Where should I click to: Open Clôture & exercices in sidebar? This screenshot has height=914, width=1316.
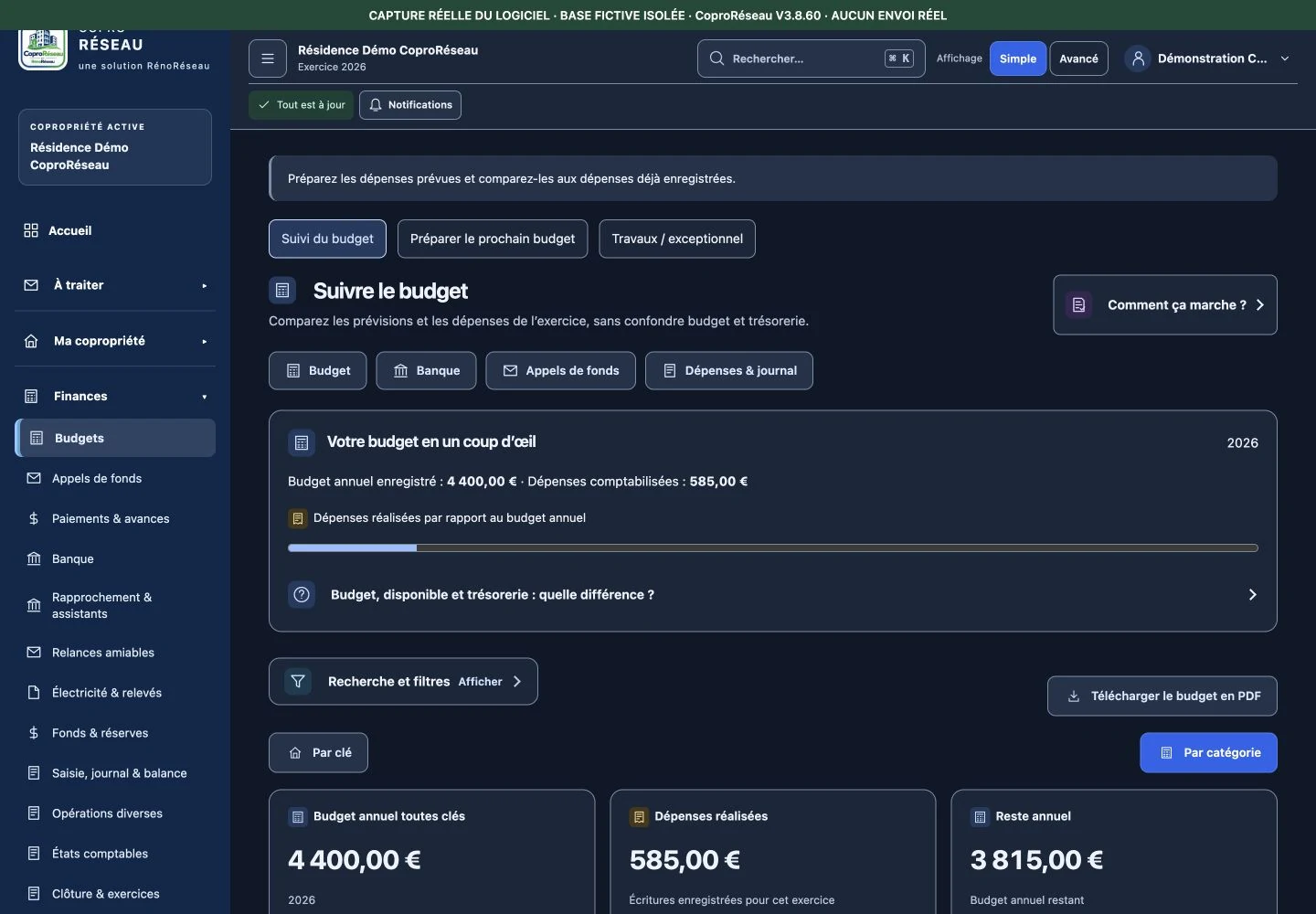click(x=115, y=894)
